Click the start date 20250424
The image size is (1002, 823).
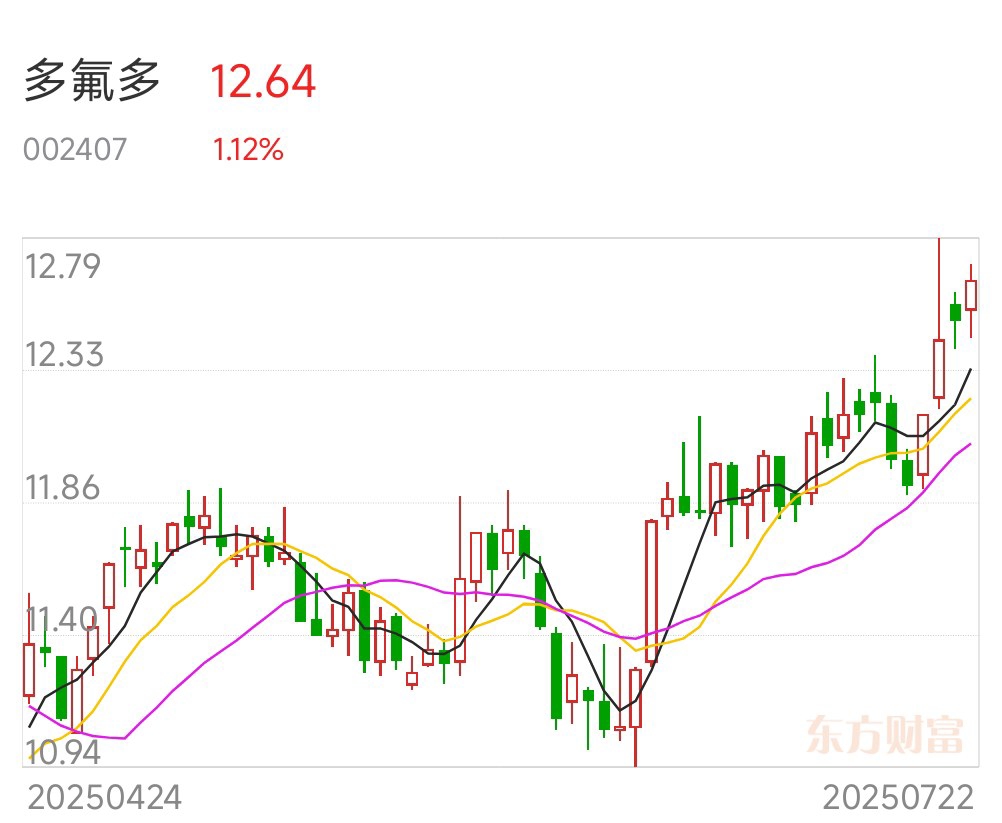coord(105,798)
